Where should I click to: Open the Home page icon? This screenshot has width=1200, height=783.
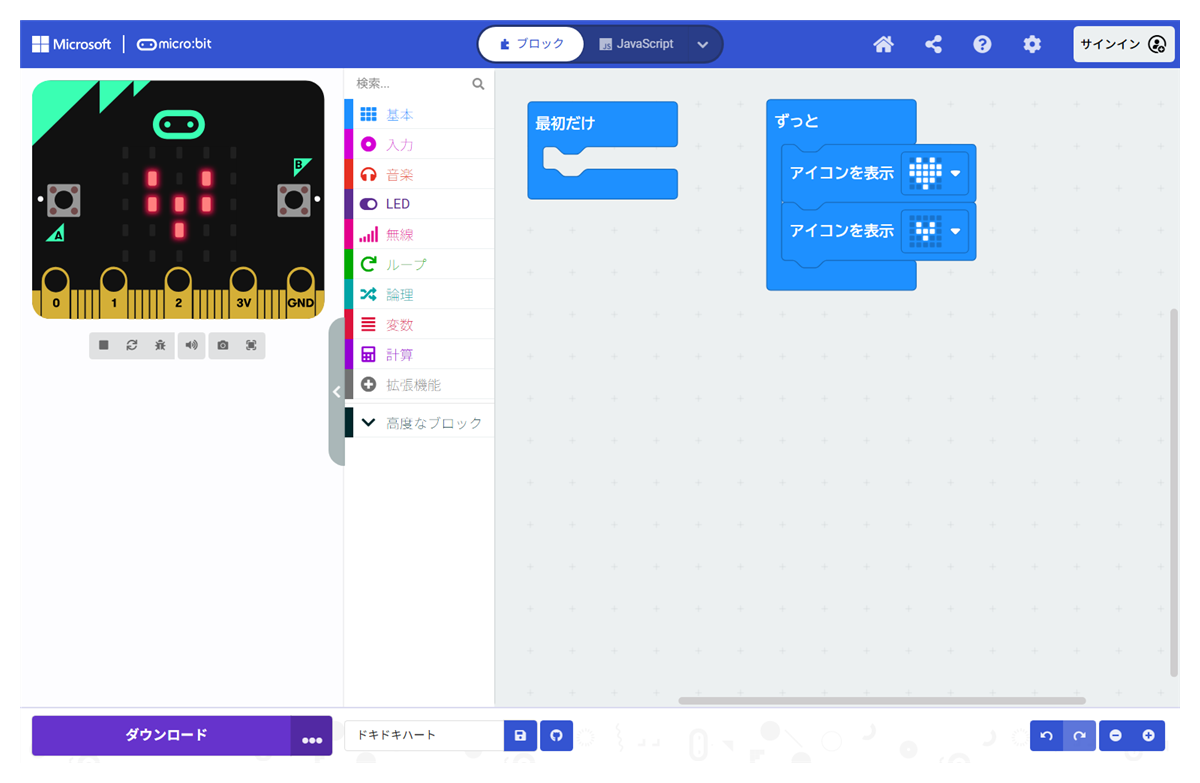tap(883, 44)
